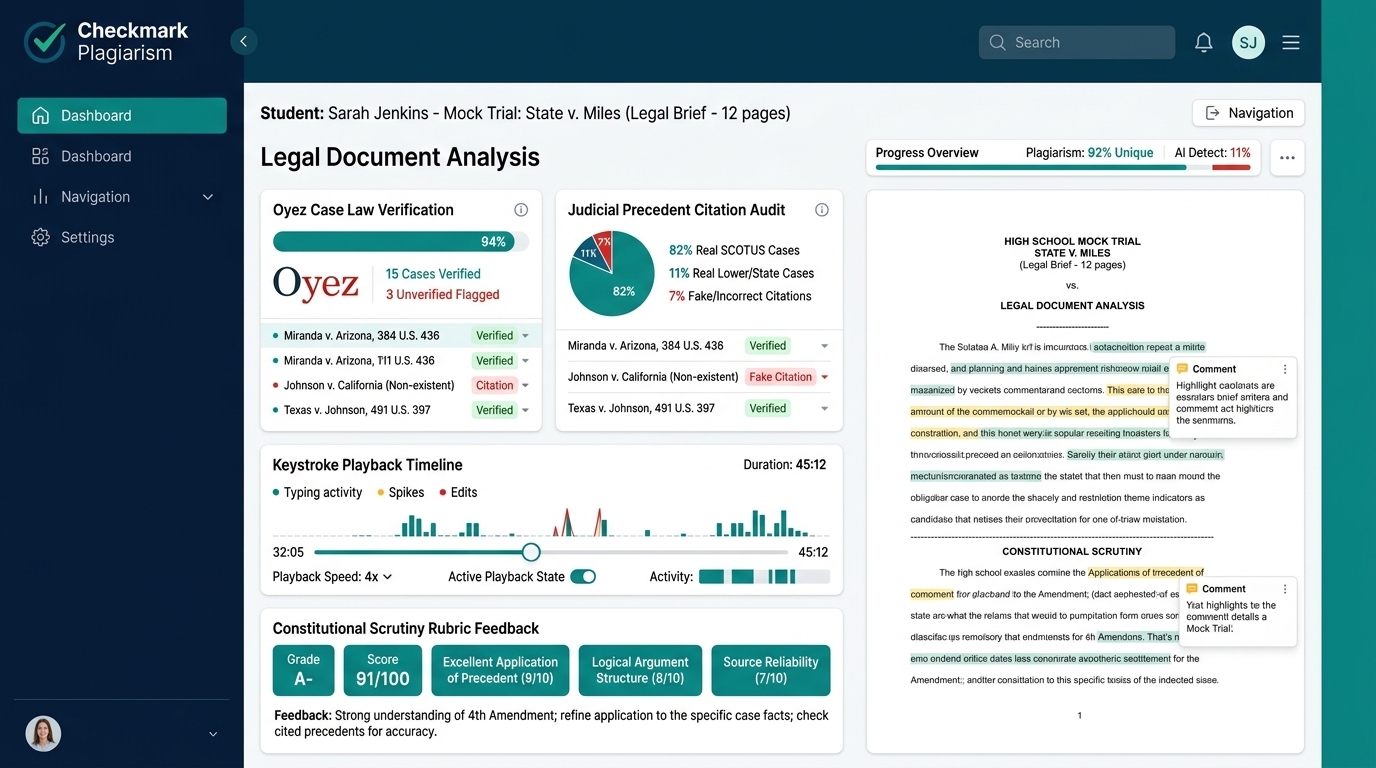Select the highlighted Dashboard sidebar item

tap(122, 115)
